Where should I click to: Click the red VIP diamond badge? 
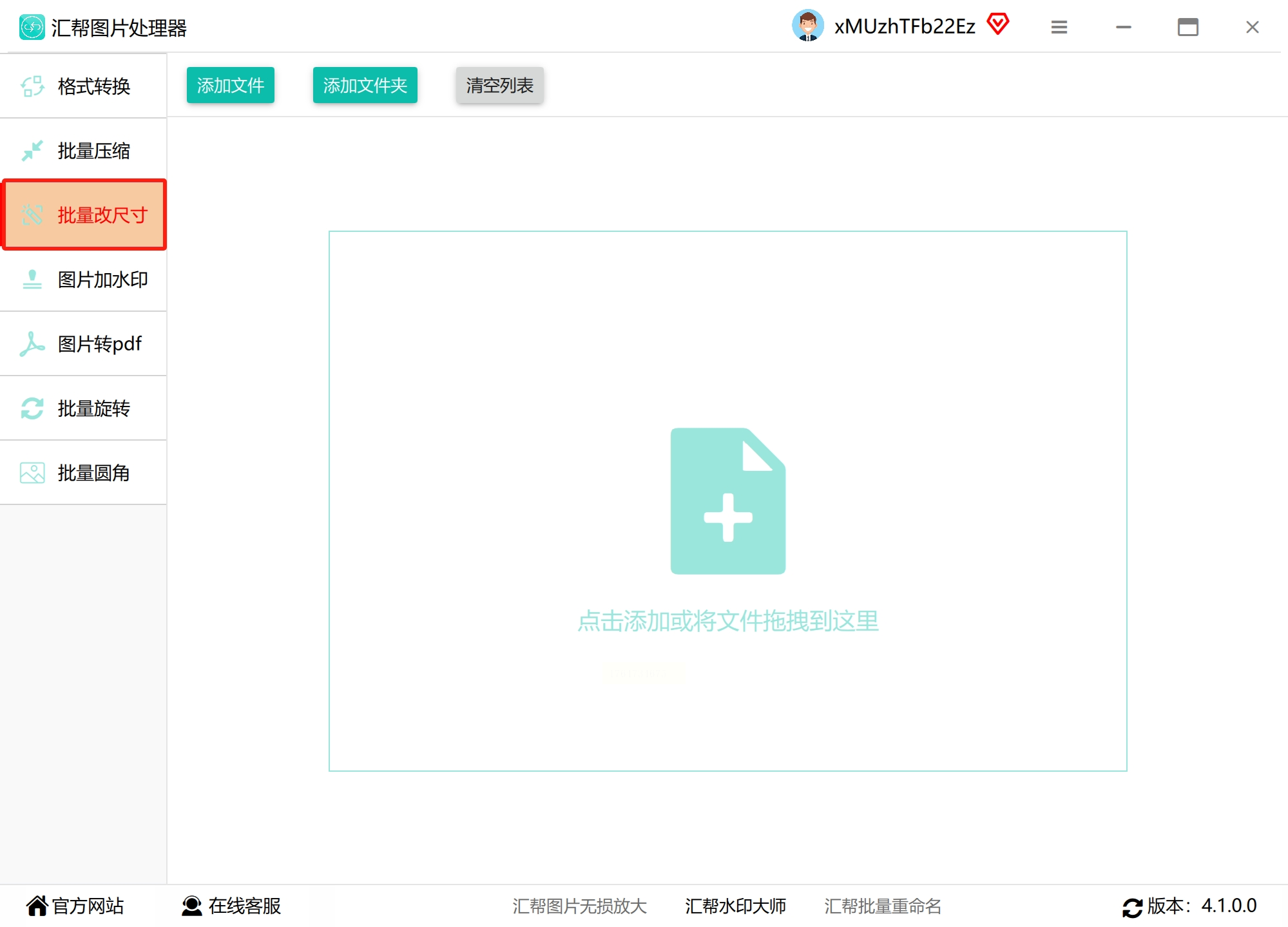[997, 25]
